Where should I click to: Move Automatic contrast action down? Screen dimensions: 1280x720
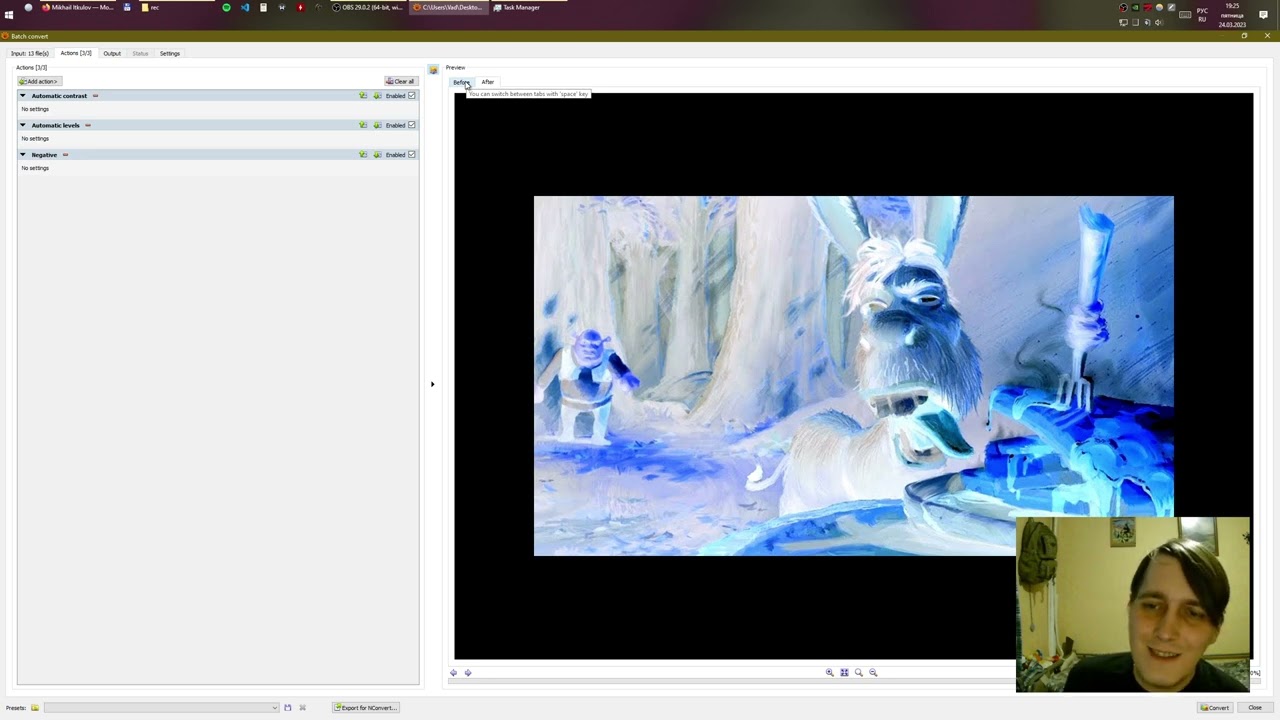click(377, 96)
